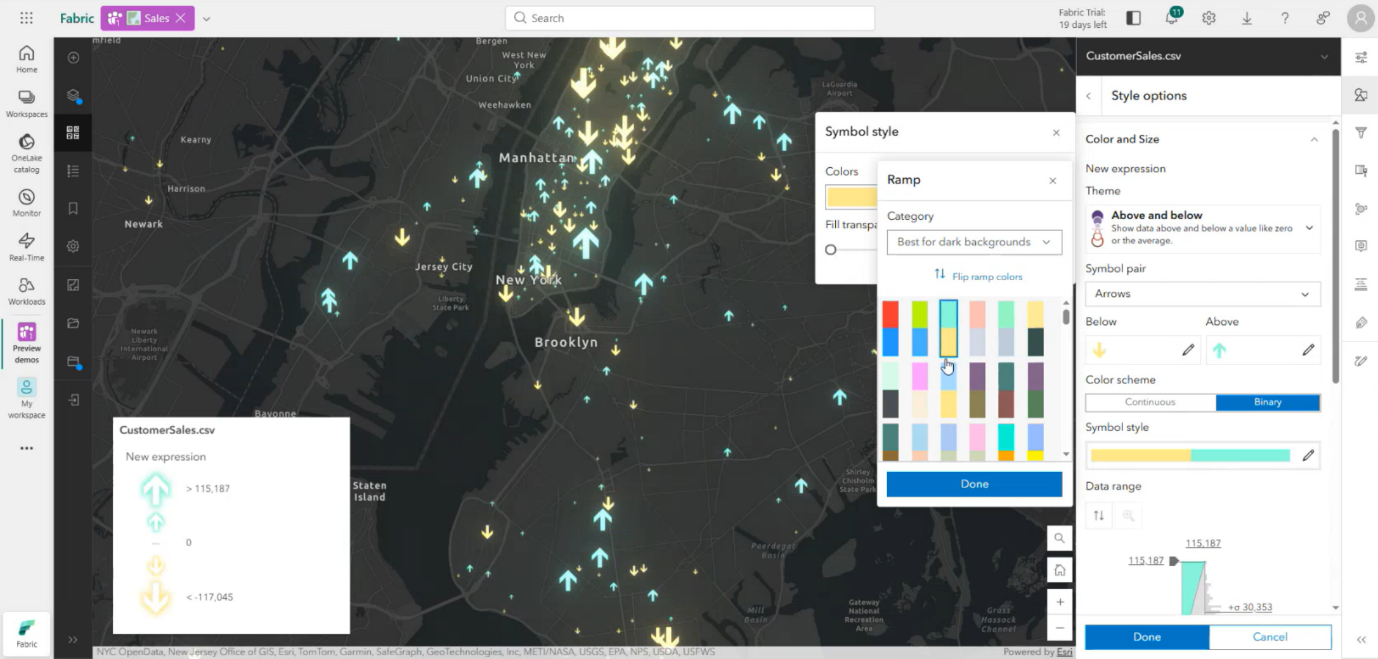The height and width of the screenshot is (659, 1378).
Task: Open the Best for dark backgrounds category dropdown
Action: pyautogui.click(x=974, y=242)
